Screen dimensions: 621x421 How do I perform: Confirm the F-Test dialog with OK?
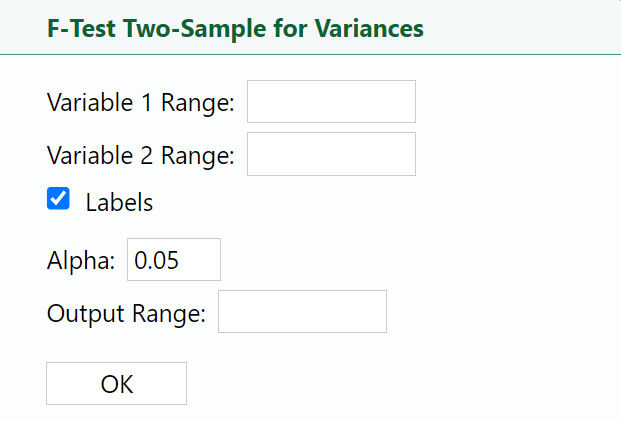pos(116,384)
